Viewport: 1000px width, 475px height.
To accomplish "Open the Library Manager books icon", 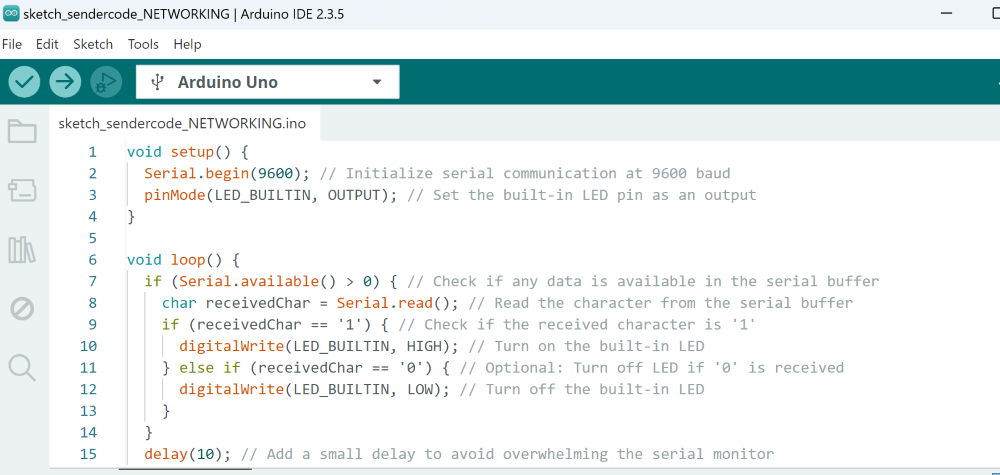I will click(22, 249).
